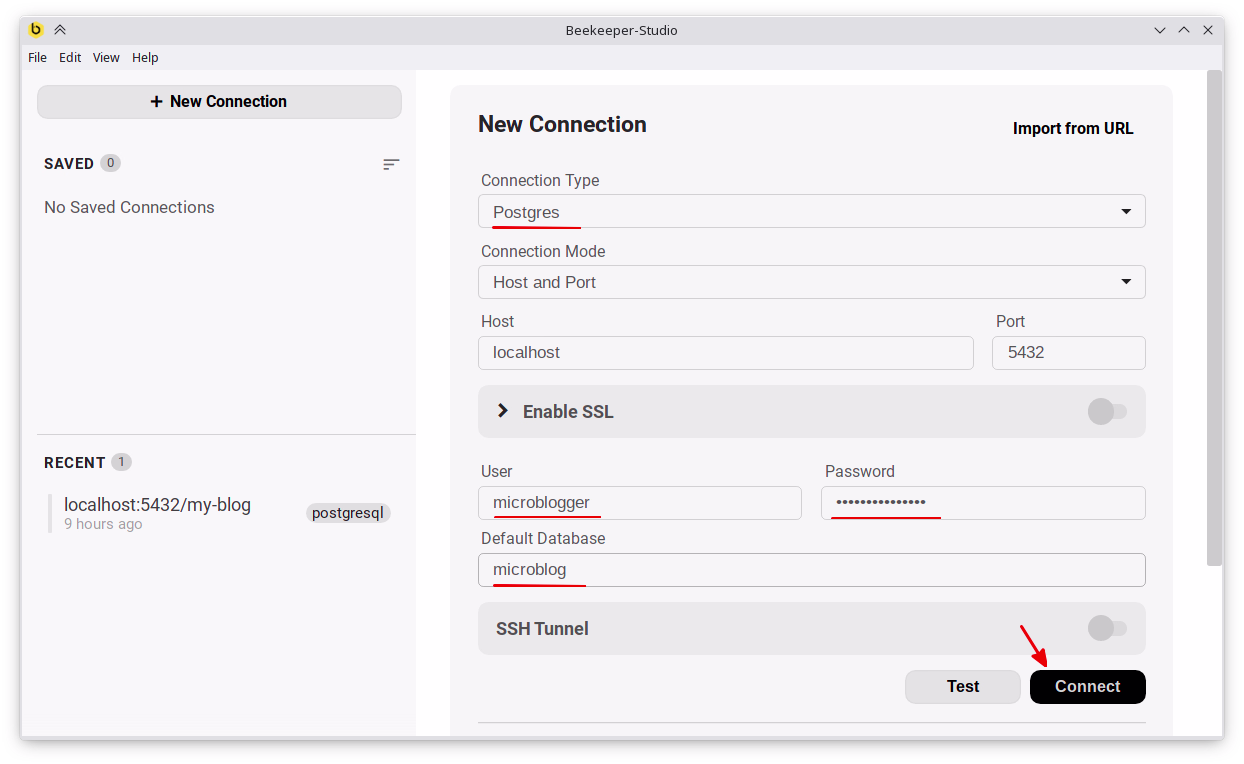The width and height of the screenshot is (1244, 764).
Task: Click the Connection Mode dropdown arrow icon
Action: pyautogui.click(x=1128, y=282)
